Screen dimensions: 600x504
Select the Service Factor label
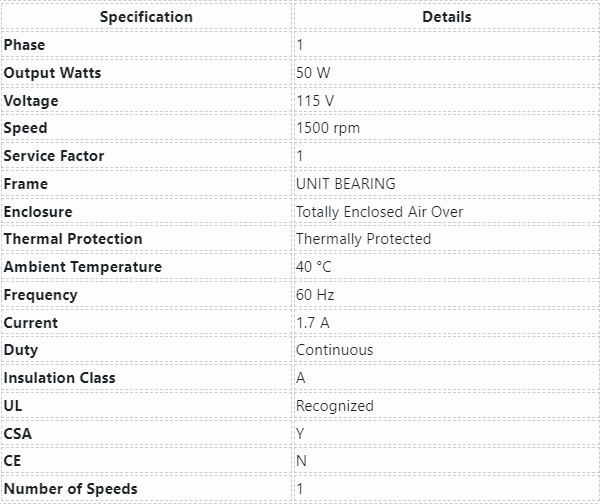click(x=54, y=156)
